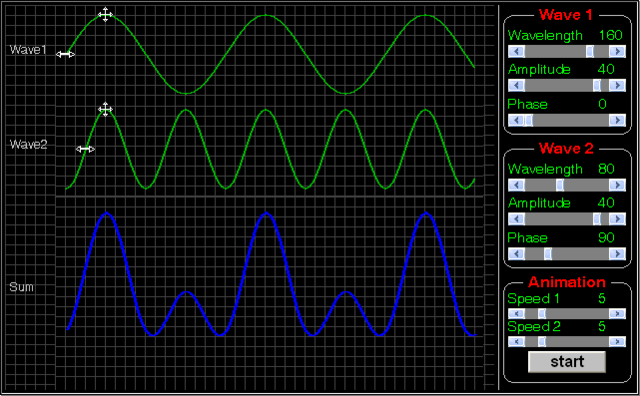Increase Speed 1 with right arrow

point(617,314)
